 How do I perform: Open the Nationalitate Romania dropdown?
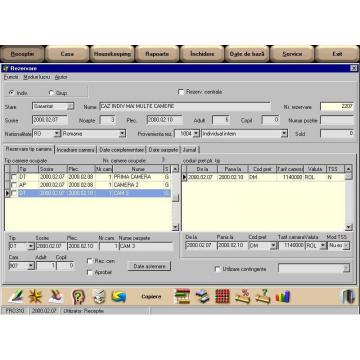(x=123, y=134)
